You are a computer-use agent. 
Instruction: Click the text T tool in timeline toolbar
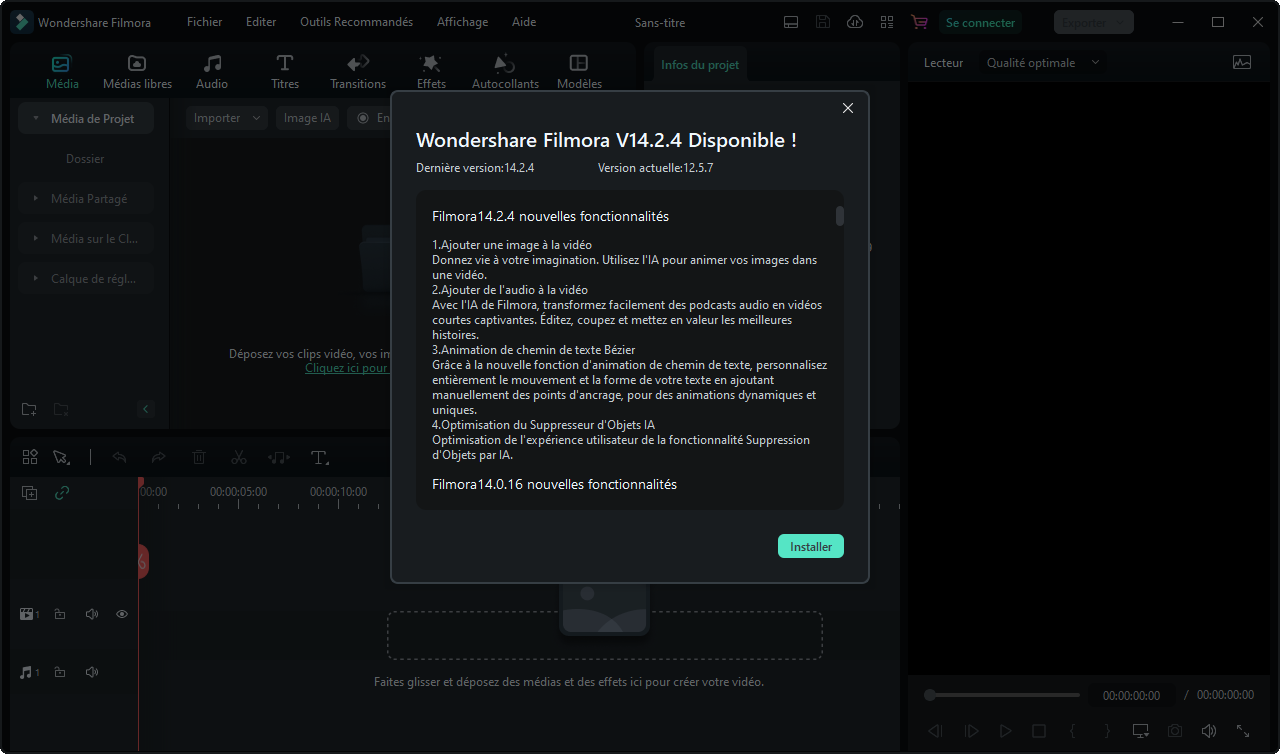320,457
